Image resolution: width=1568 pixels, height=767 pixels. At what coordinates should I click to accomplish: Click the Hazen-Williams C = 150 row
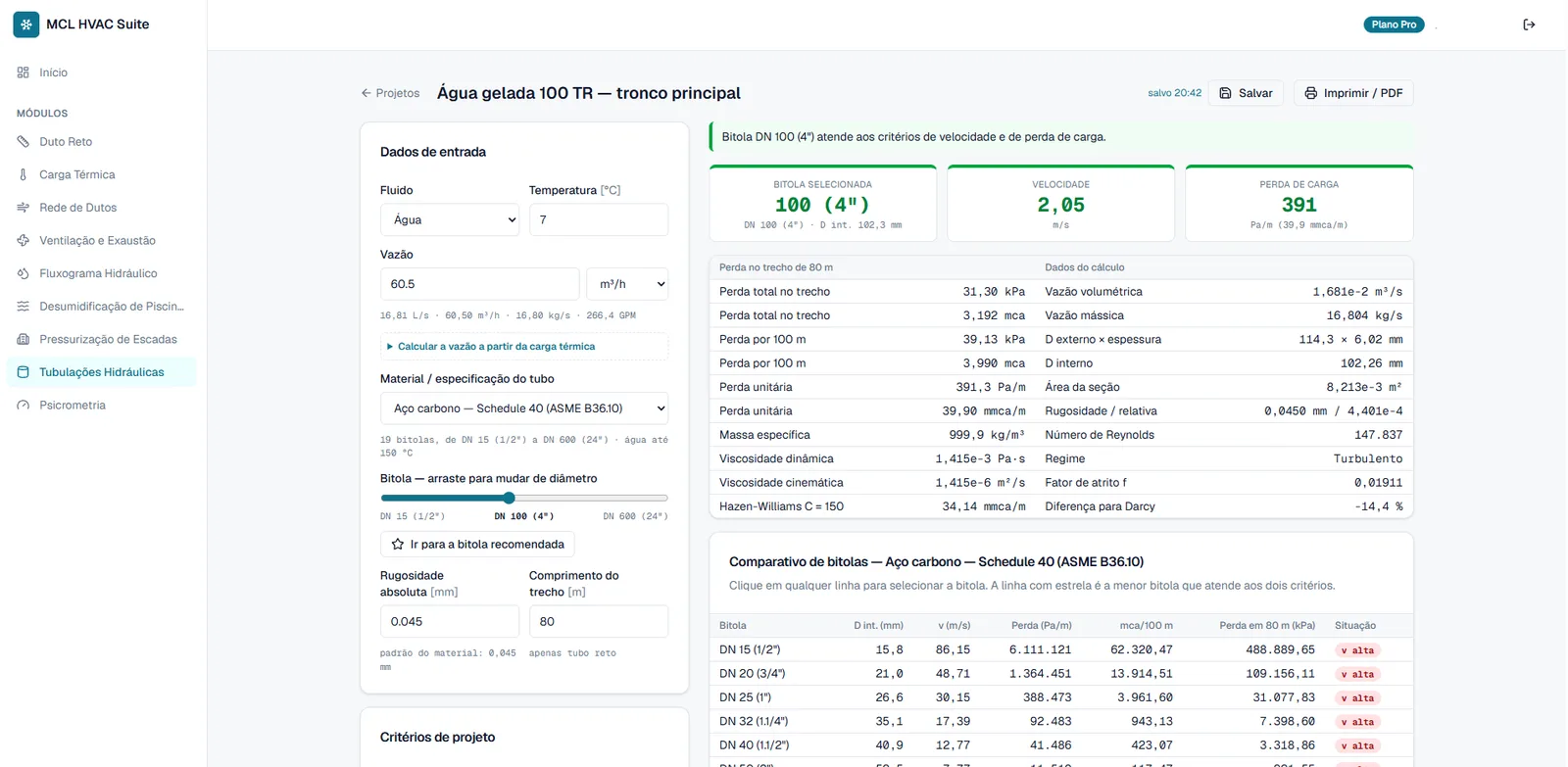[872, 506]
